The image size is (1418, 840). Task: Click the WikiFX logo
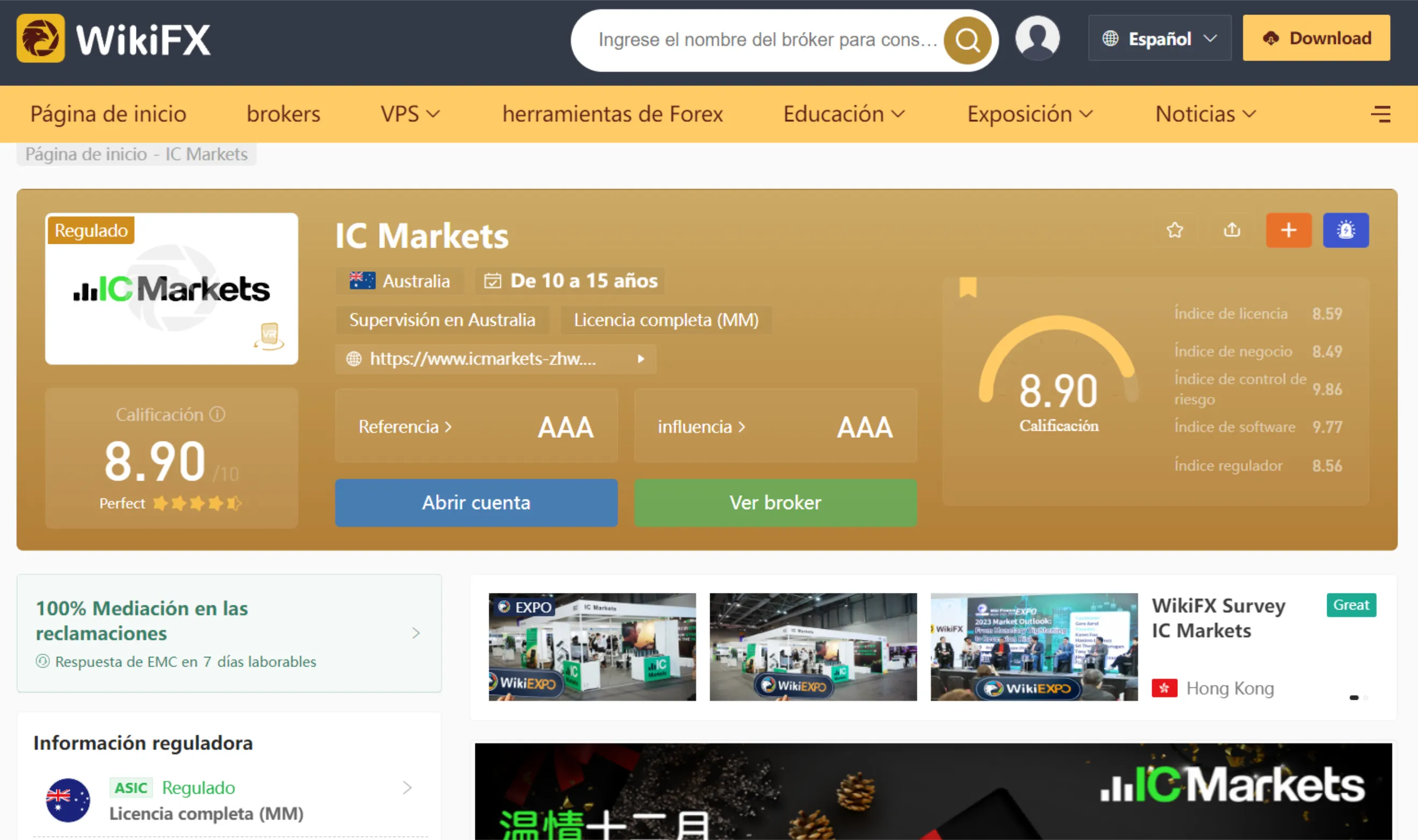coord(114,39)
